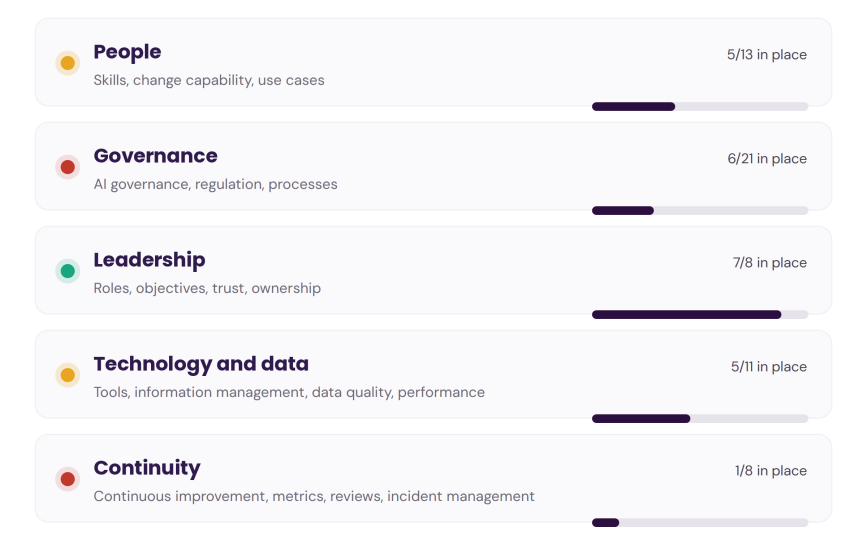The image size is (867, 540).
Task: Click the red status dot beside Continuity
Action: point(67,479)
